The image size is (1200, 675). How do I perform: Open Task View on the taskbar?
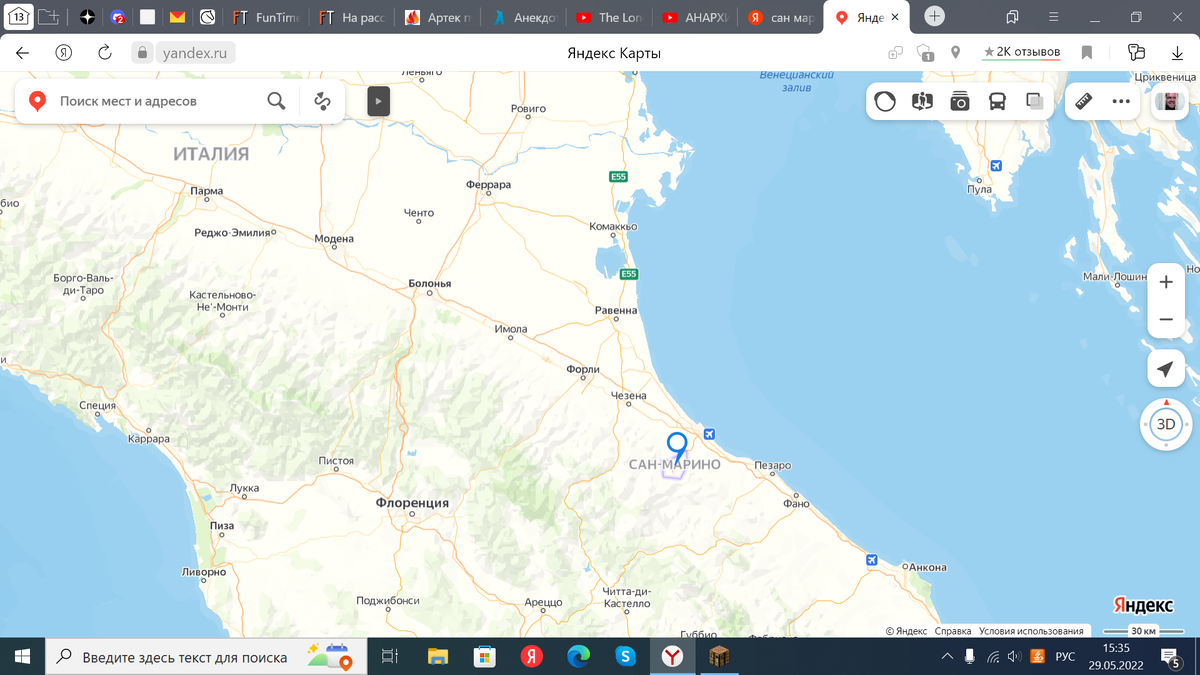390,656
